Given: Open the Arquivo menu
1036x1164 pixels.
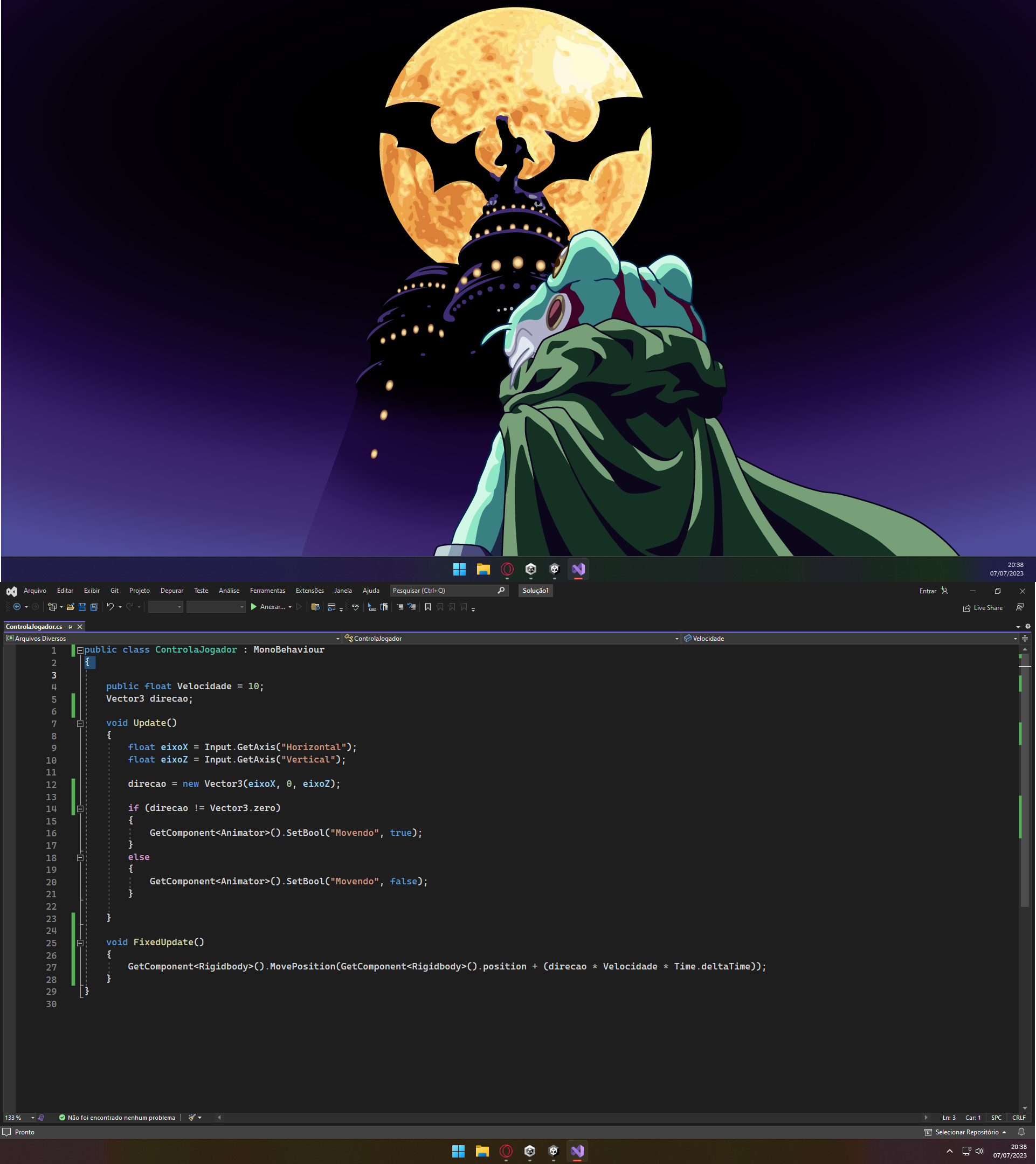Looking at the screenshot, I should [34, 591].
